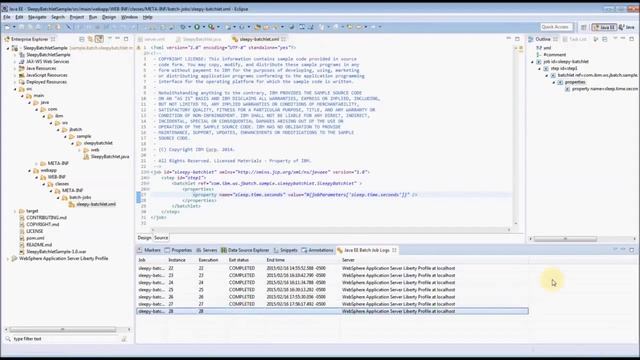This screenshot has height=360, width=640.
Task: Click the green Run button in the toolbar
Action: point(197,27)
